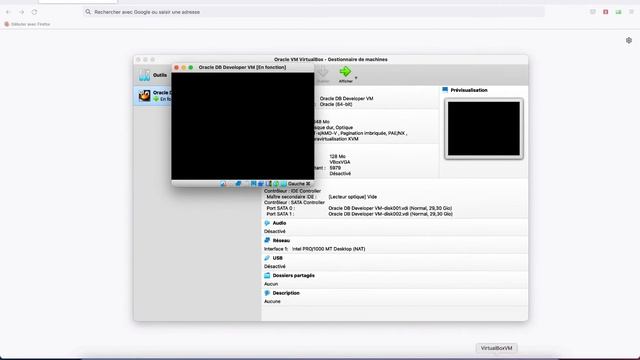Open the Audio section heading
The image size is (640, 360).
(x=279, y=223)
